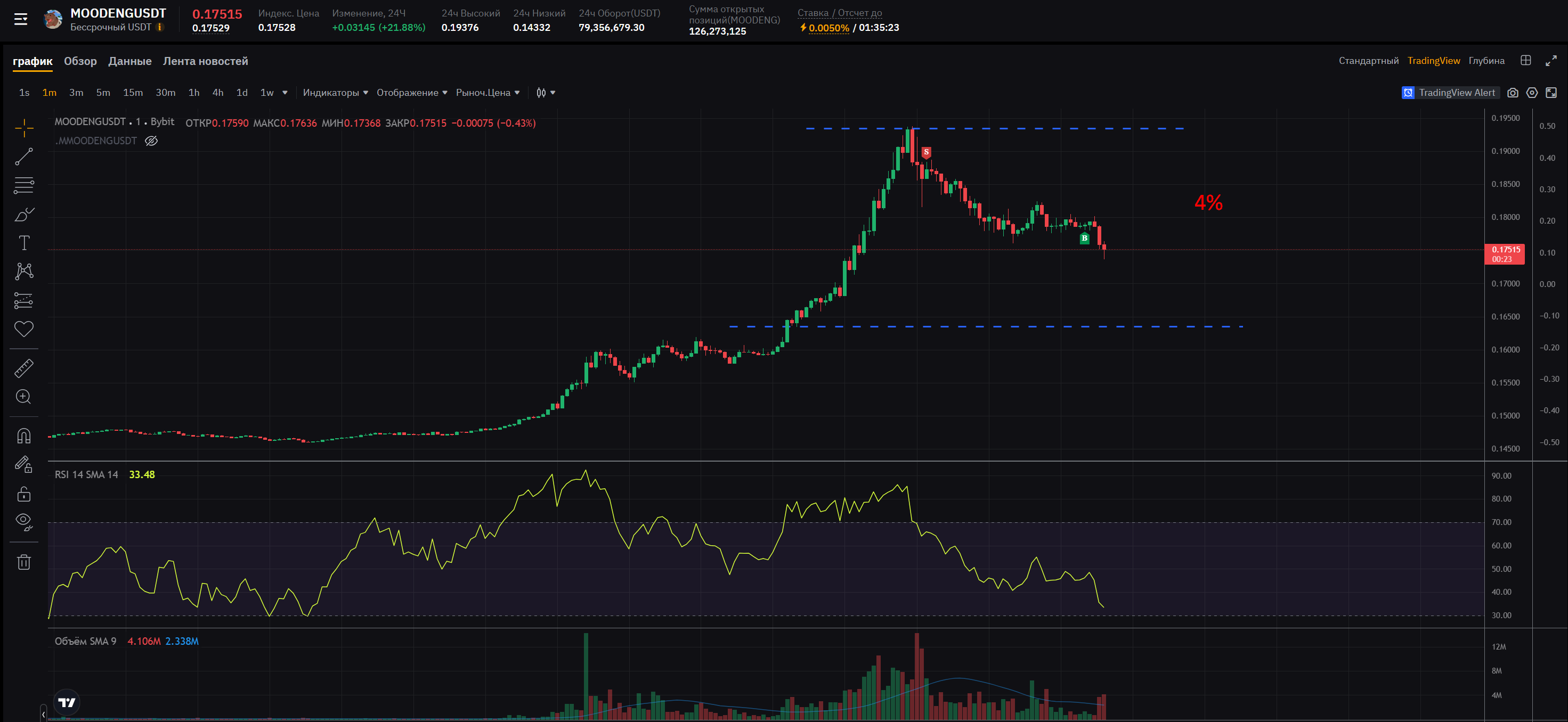
Task: Select the text annotation tool
Action: pos(24,243)
